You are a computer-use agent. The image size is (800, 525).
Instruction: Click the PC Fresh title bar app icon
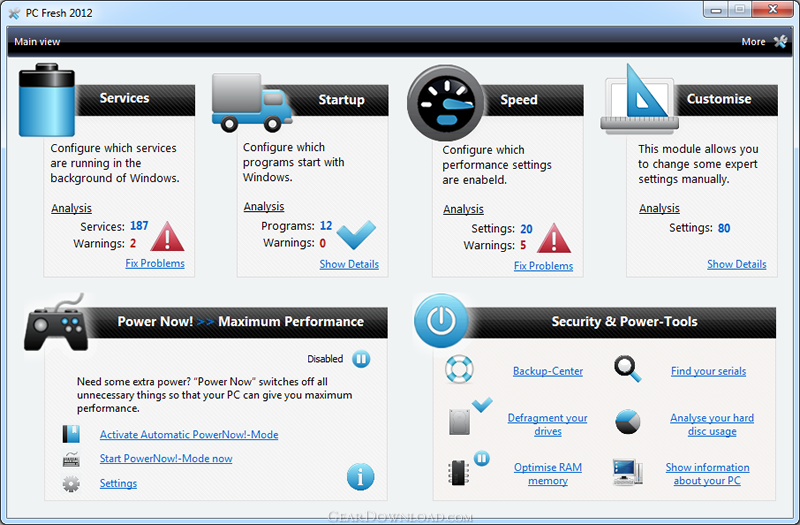point(14,13)
